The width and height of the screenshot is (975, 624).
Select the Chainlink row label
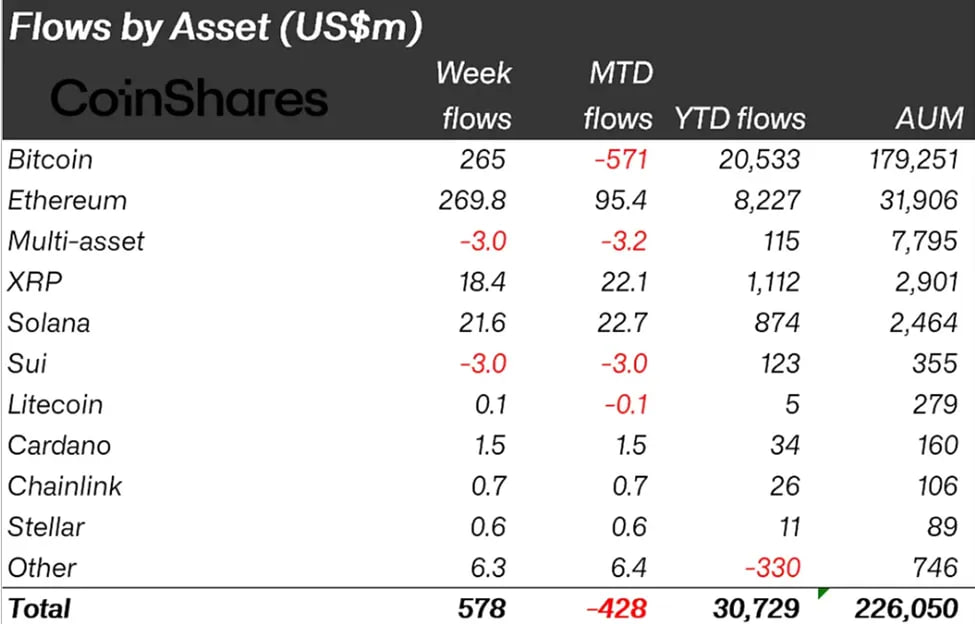pos(65,487)
